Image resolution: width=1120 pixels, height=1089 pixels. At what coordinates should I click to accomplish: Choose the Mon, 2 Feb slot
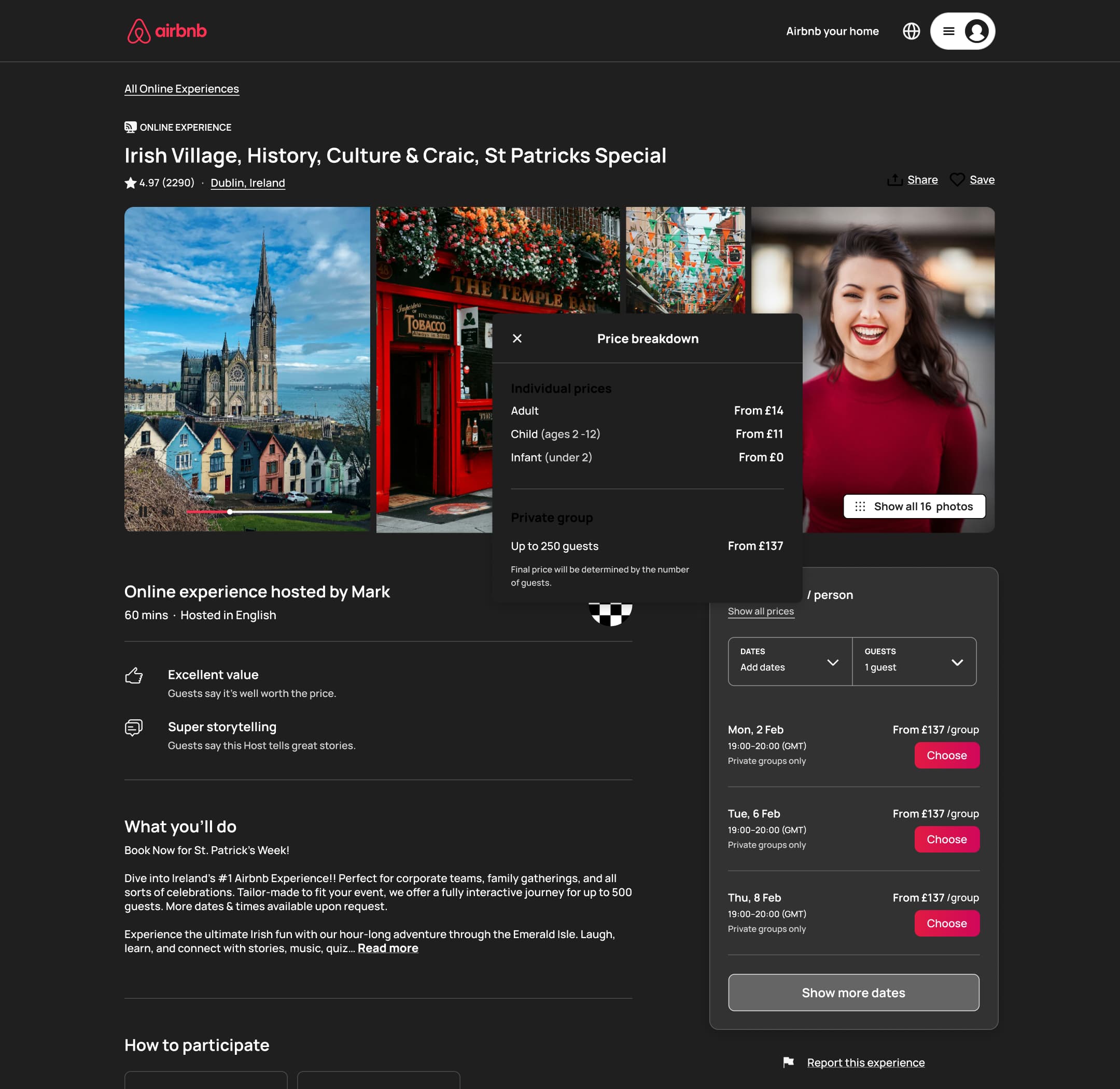pyautogui.click(x=947, y=755)
